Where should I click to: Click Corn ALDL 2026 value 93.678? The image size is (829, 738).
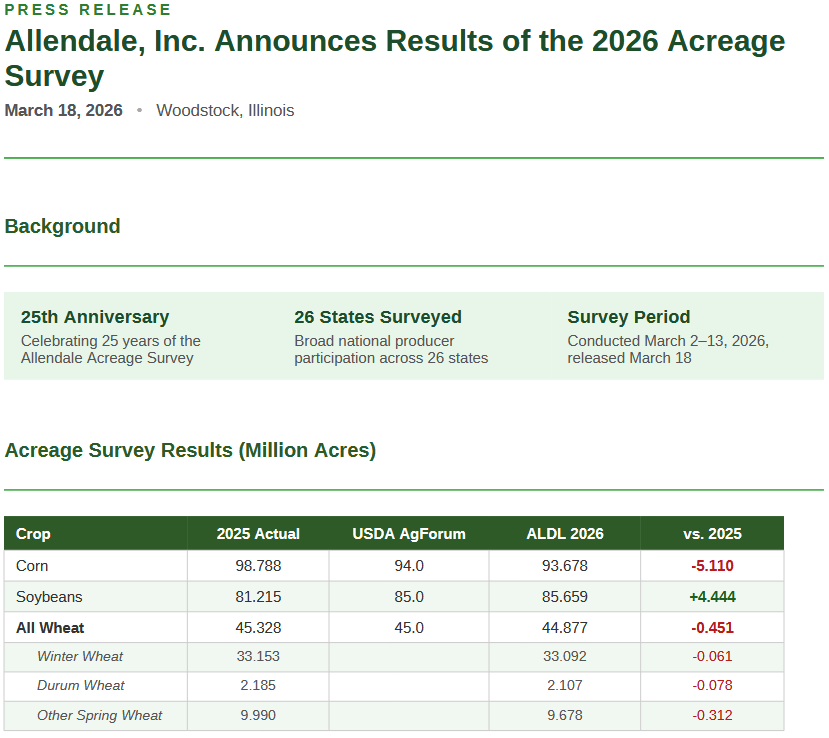(x=565, y=566)
